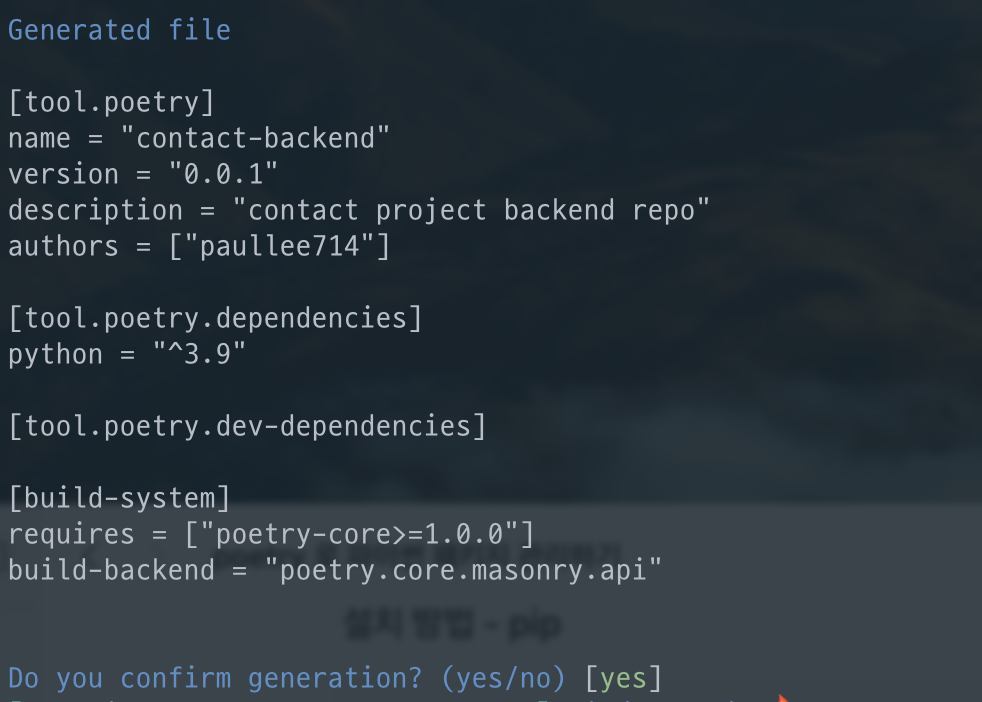Image resolution: width=982 pixels, height=702 pixels.
Task: Click the [tool.poetry] section header
Action: pos(111,102)
